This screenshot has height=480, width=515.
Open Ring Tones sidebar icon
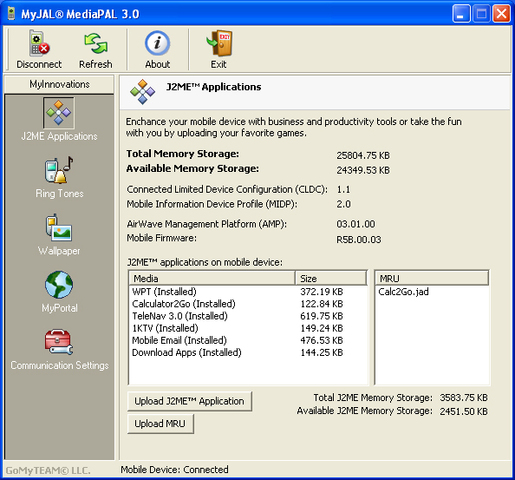(59, 170)
